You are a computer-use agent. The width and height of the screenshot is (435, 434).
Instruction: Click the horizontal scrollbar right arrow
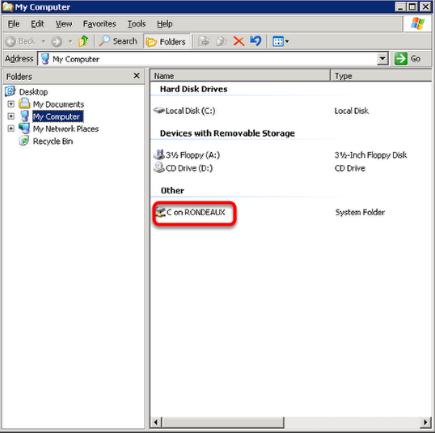pyautogui.click(x=425, y=422)
